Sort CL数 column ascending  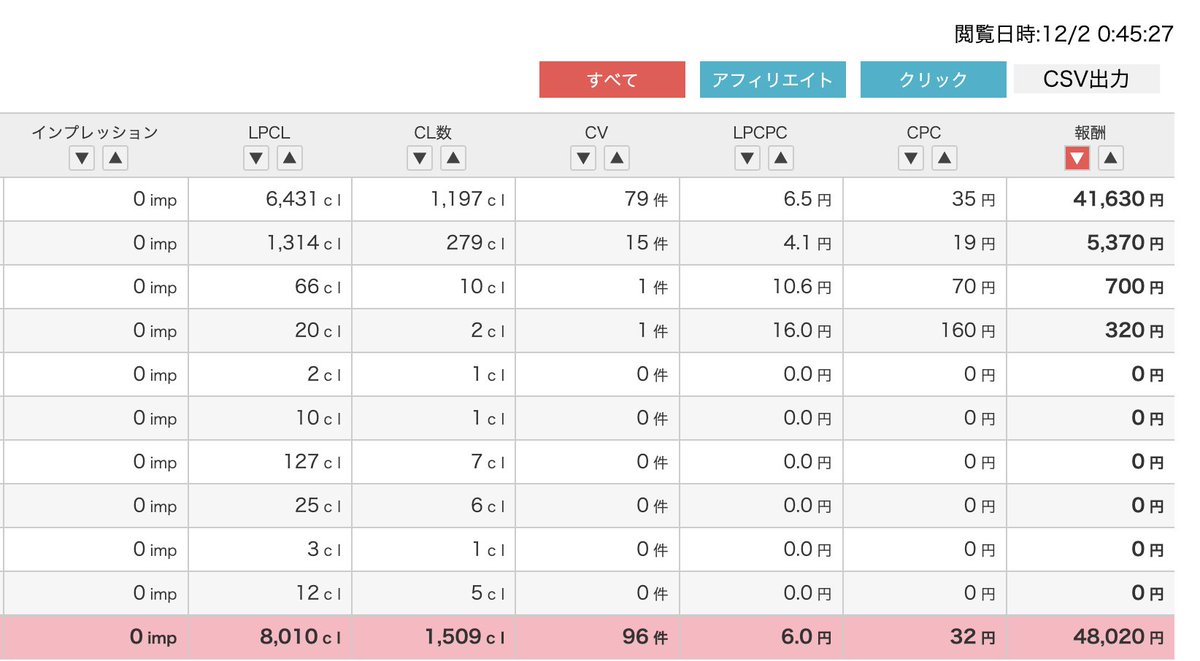[453, 158]
